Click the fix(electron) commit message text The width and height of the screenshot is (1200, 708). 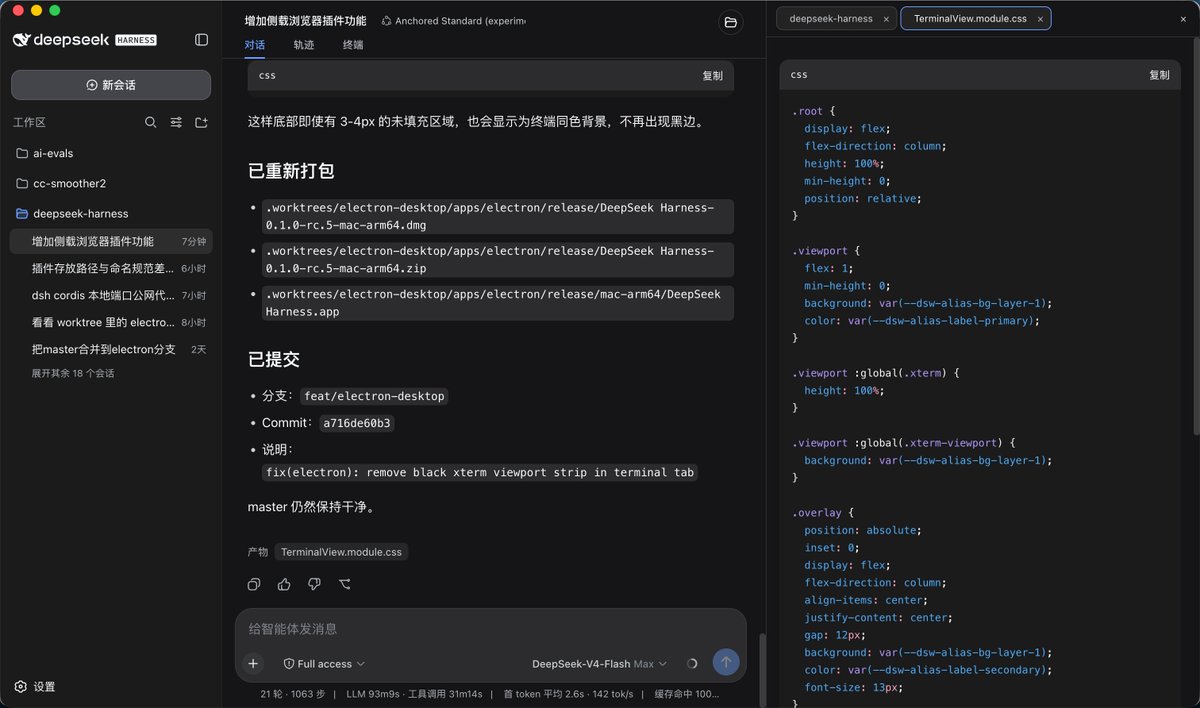click(480, 472)
